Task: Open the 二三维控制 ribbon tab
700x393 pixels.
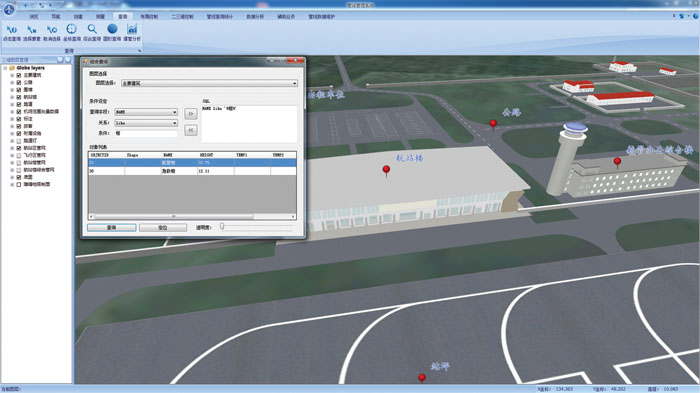Action: pos(183,17)
